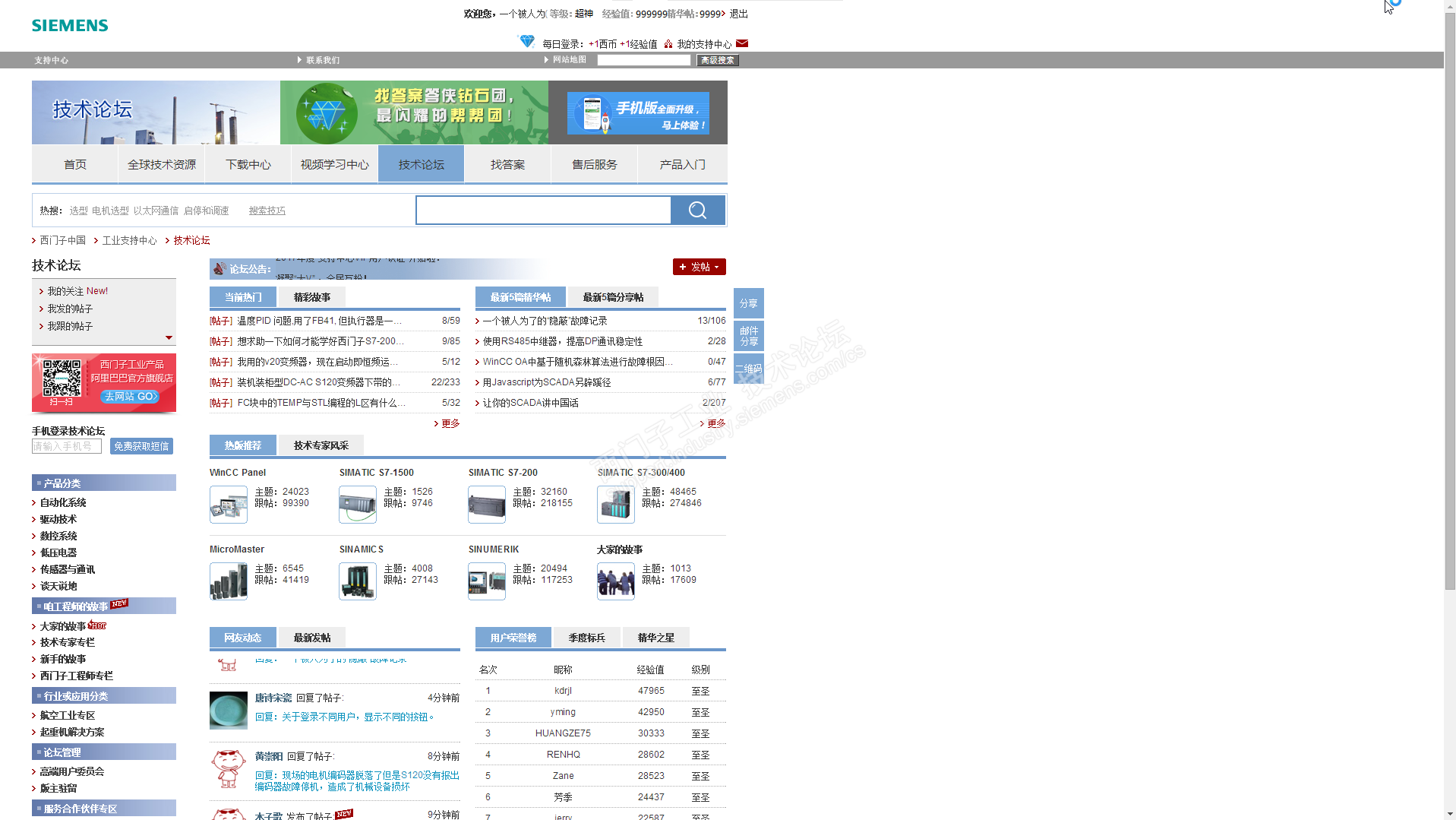Viewport: 1456px width, 820px height.
Task: Open 找答案 navigation tab
Action: point(507,164)
